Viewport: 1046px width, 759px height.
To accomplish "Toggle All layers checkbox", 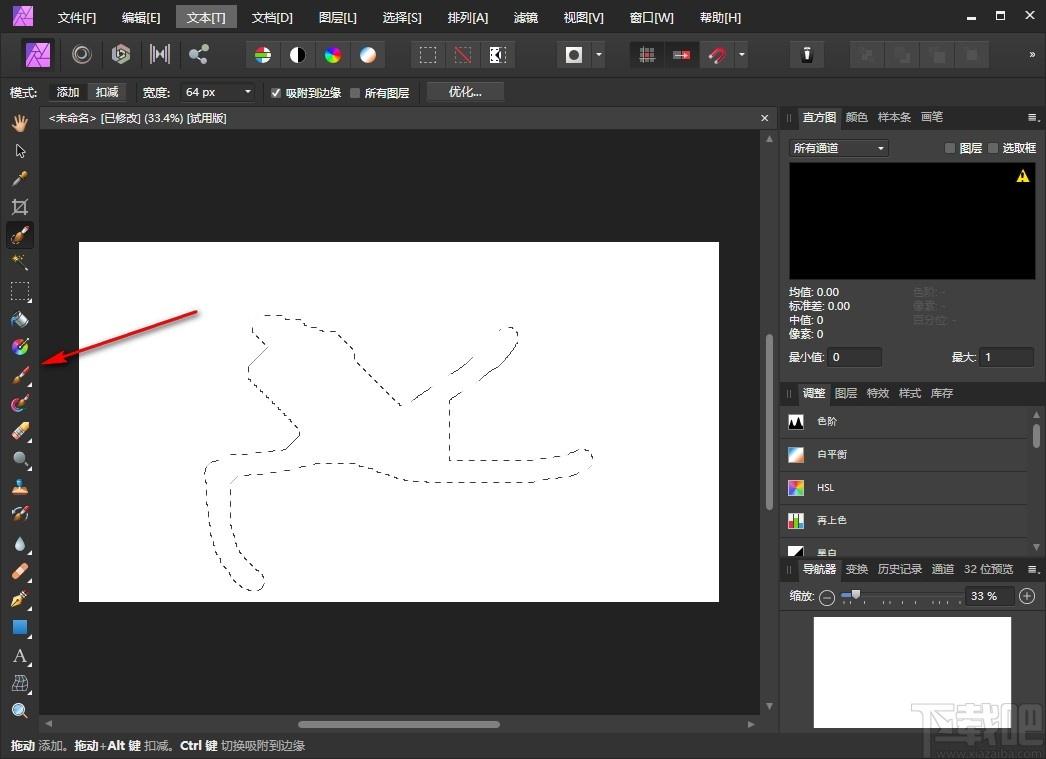I will 355,93.
